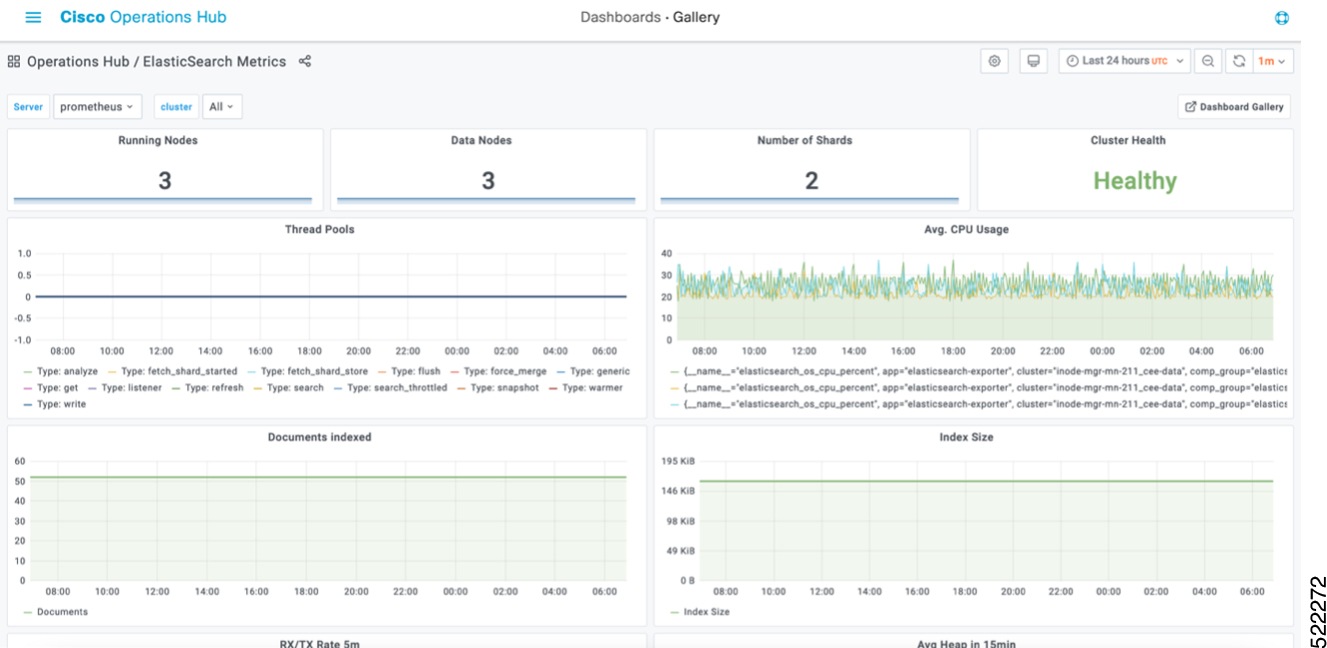Image resolution: width=1327 pixels, height=648 pixels.
Task: Open dashboard settings via the gear icon
Action: [994, 60]
